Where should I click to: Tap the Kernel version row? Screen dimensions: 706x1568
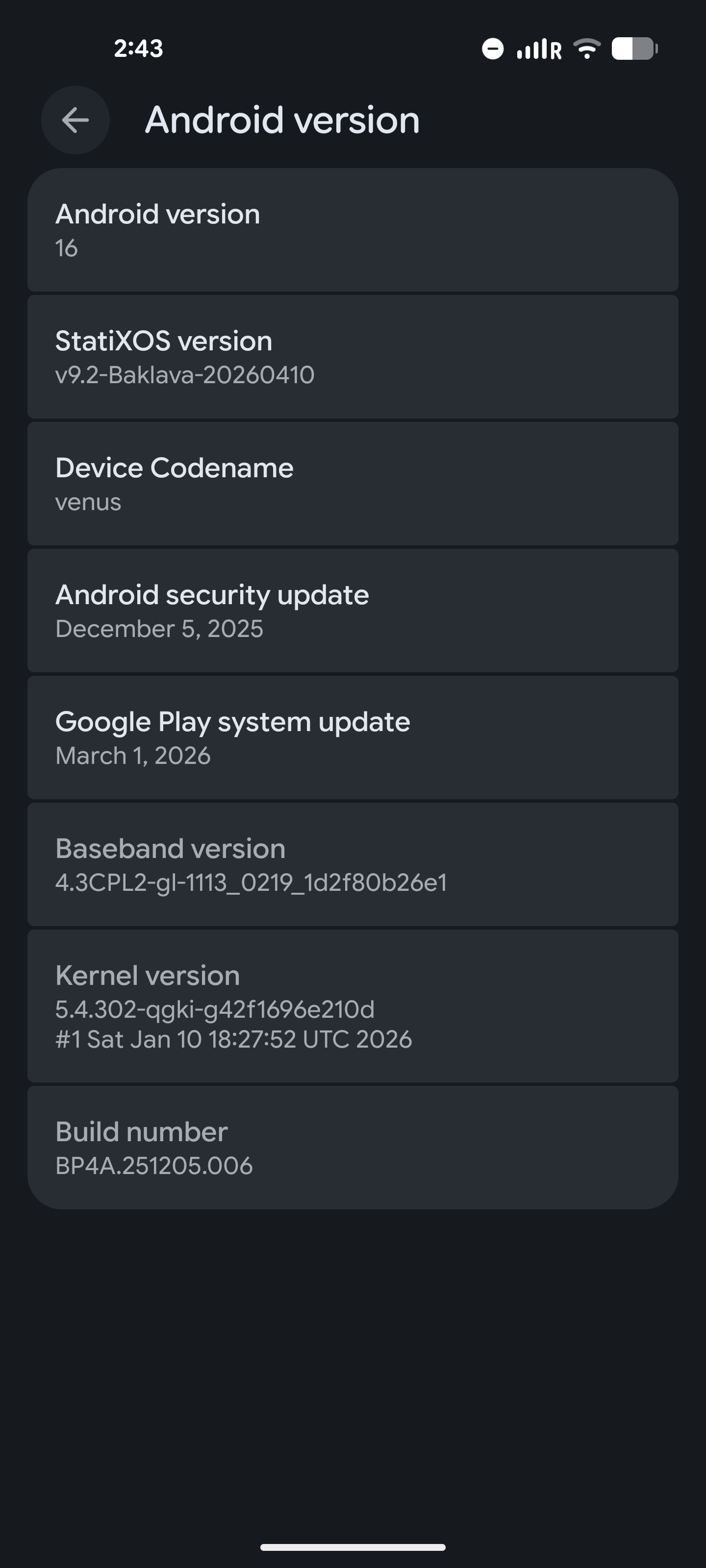coord(353,1006)
